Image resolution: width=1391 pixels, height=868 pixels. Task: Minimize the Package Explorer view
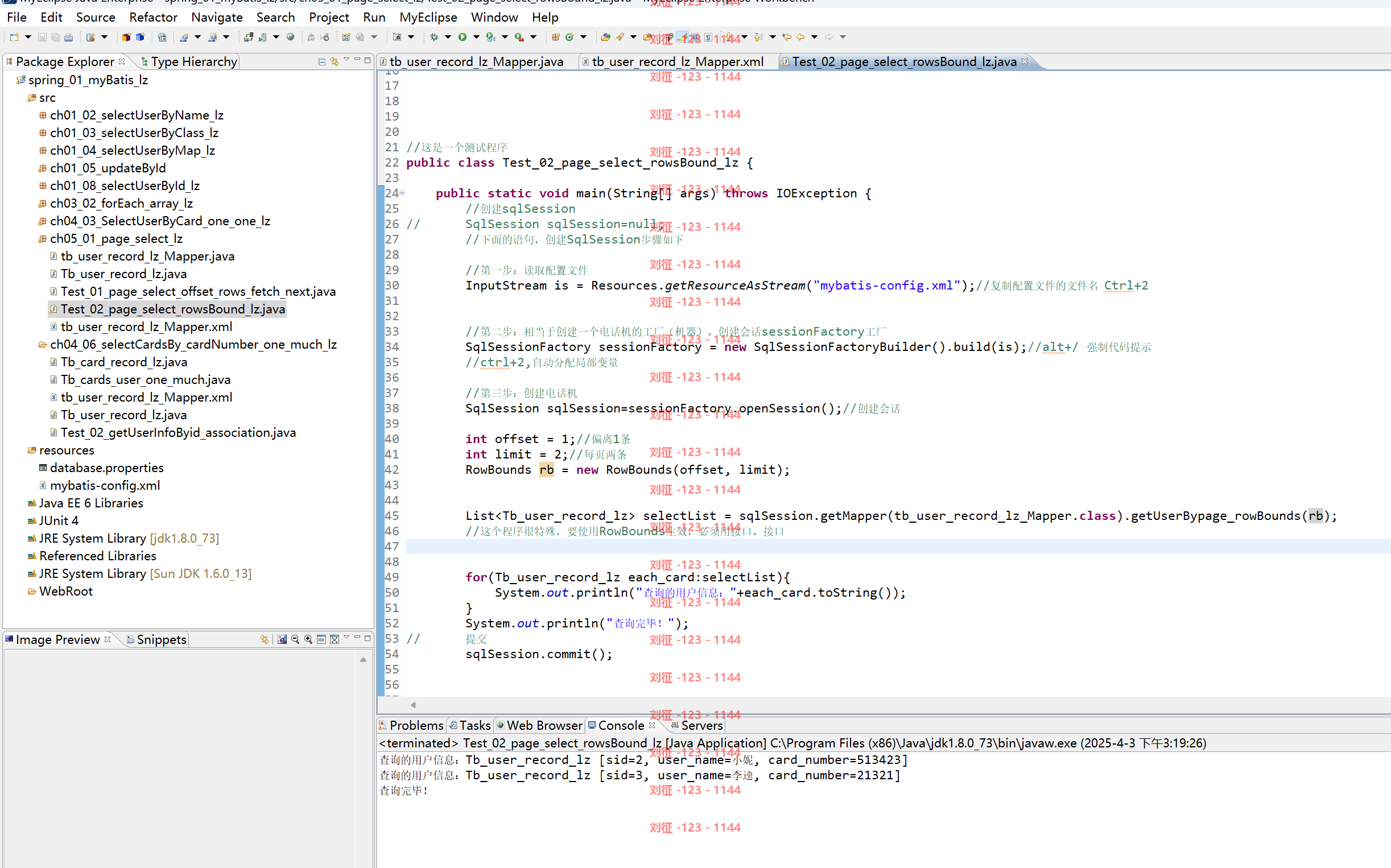[357, 60]
